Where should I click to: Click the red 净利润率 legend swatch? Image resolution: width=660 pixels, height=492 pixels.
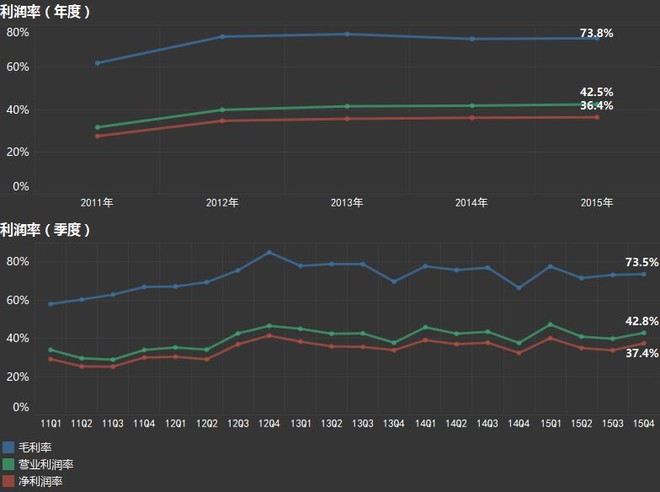click(8, 481)
